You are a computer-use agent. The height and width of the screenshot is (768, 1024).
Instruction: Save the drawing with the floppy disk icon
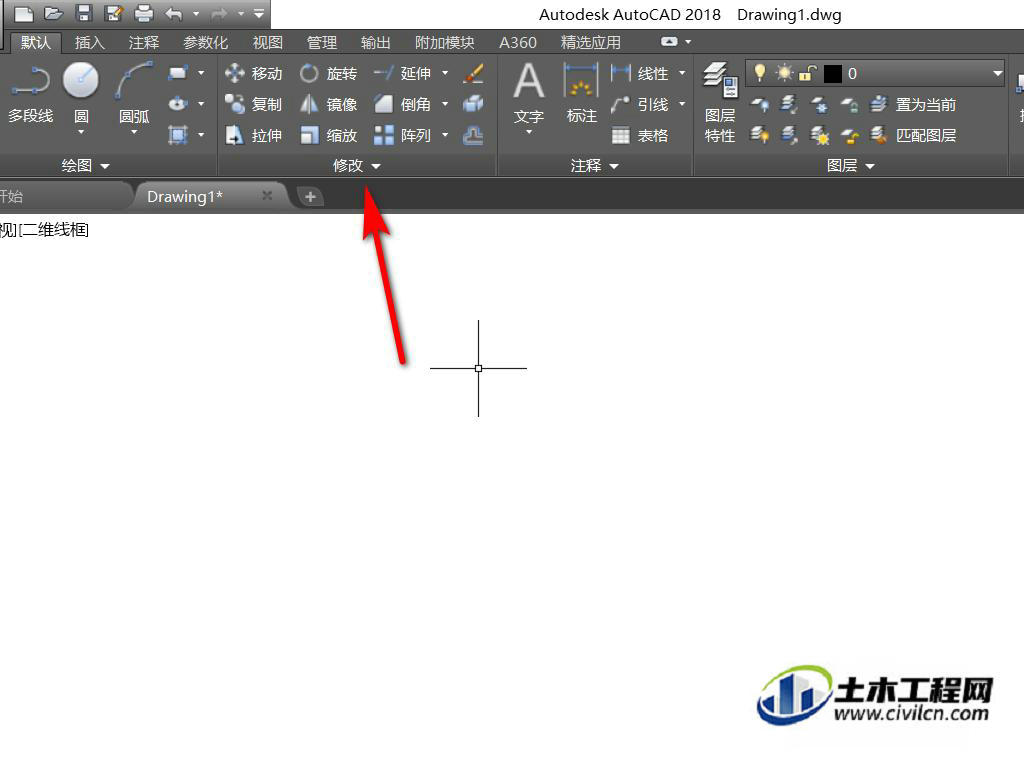point(84,14)
